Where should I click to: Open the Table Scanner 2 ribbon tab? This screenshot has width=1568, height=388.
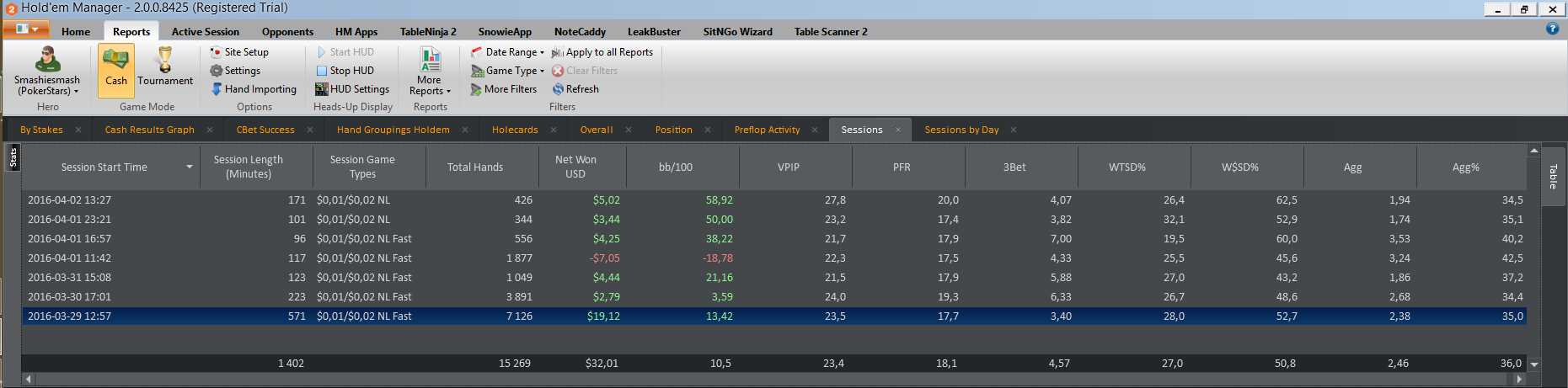(831, 32)
